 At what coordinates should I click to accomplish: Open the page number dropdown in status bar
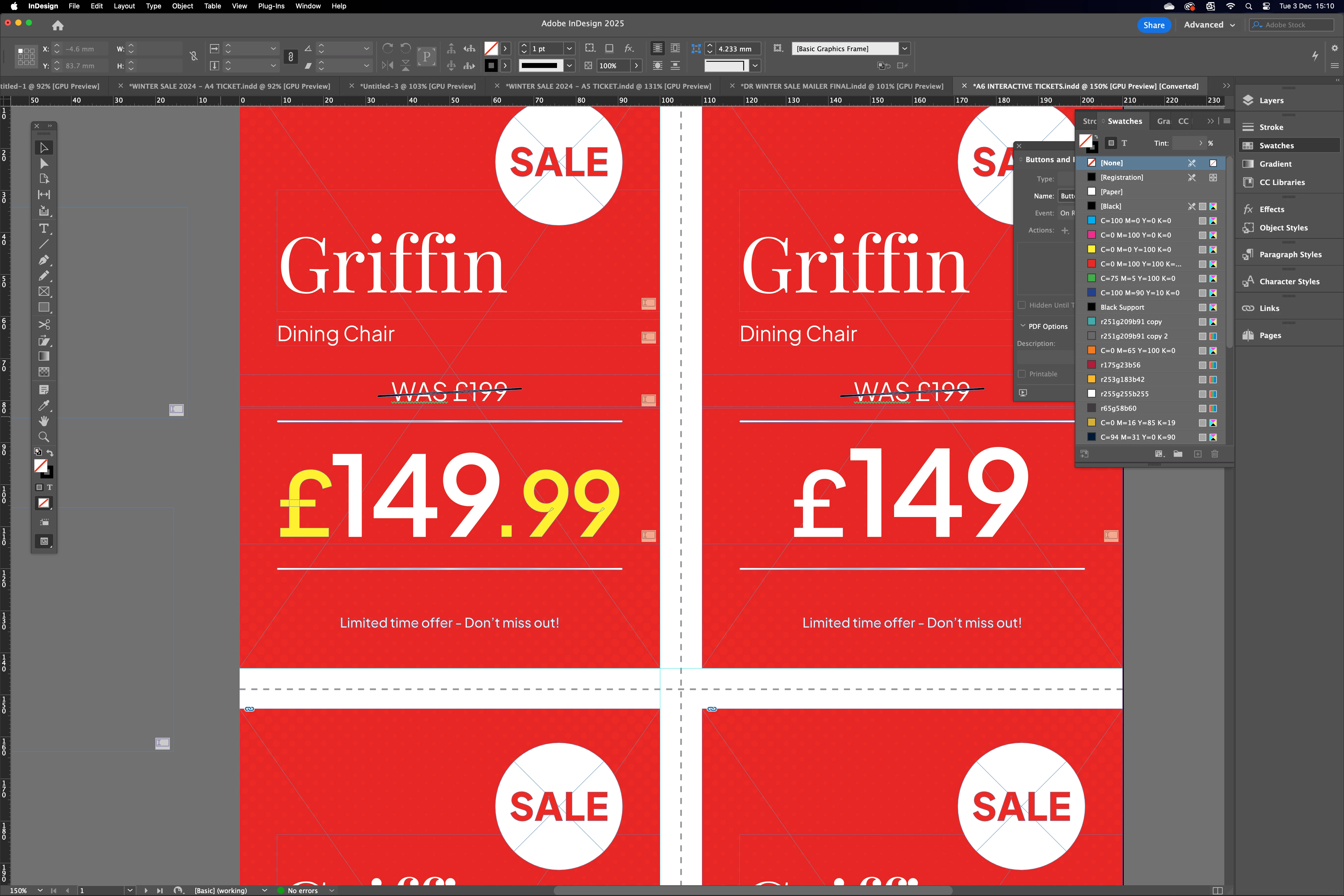(130, 890)
